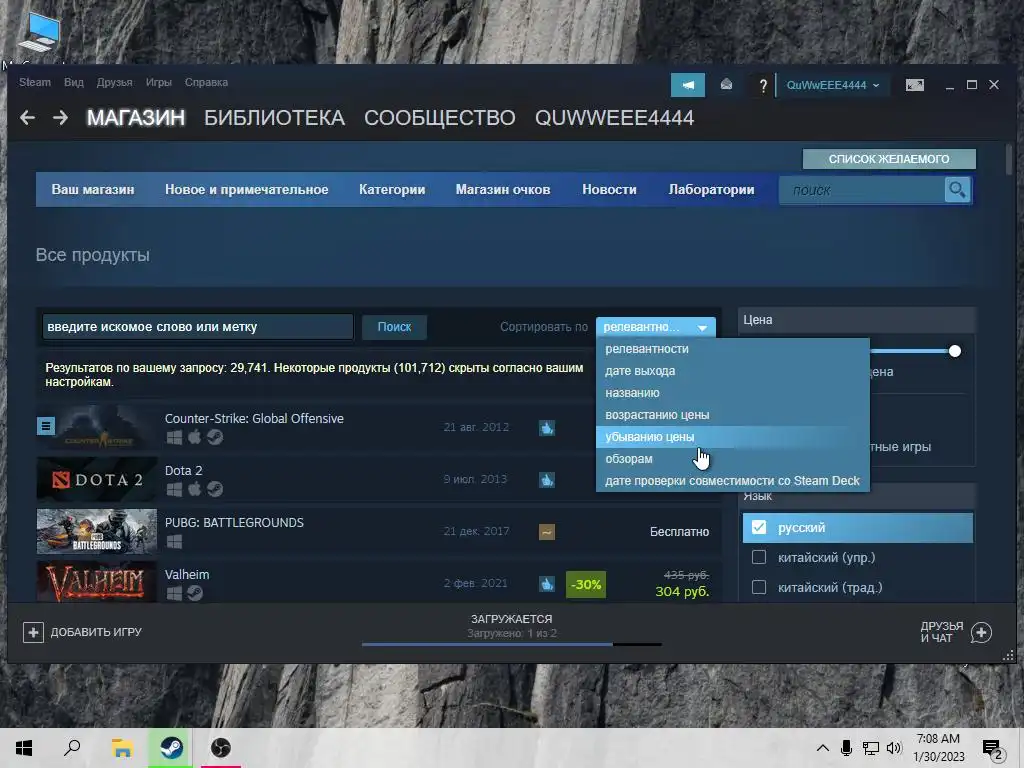Go back with the left arrow
Viewport: 1024px width, 768px height.
27,118
